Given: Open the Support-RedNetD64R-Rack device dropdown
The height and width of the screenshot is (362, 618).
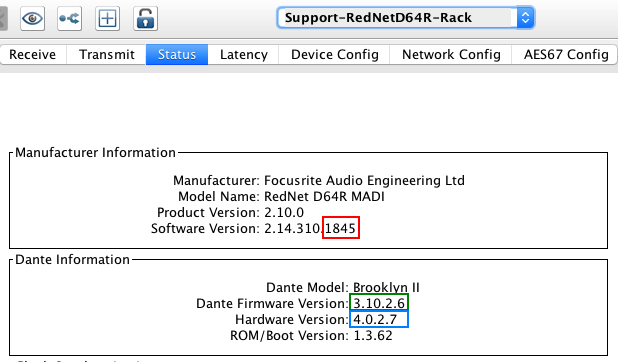Looking at the screenshot, I should tap(406, 18).
